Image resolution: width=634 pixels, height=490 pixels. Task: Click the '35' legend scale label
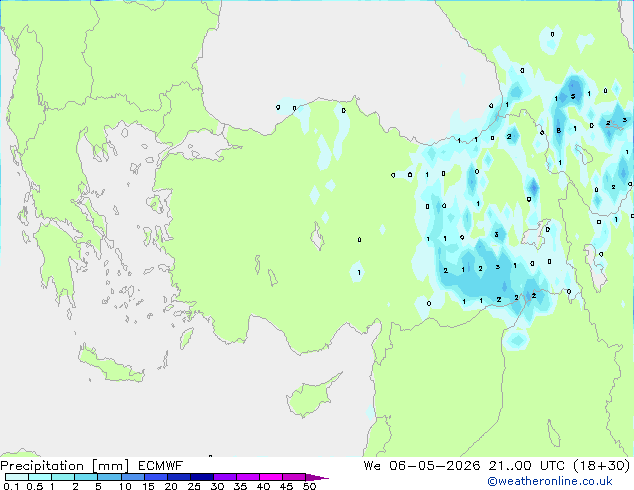pos(240,486)
